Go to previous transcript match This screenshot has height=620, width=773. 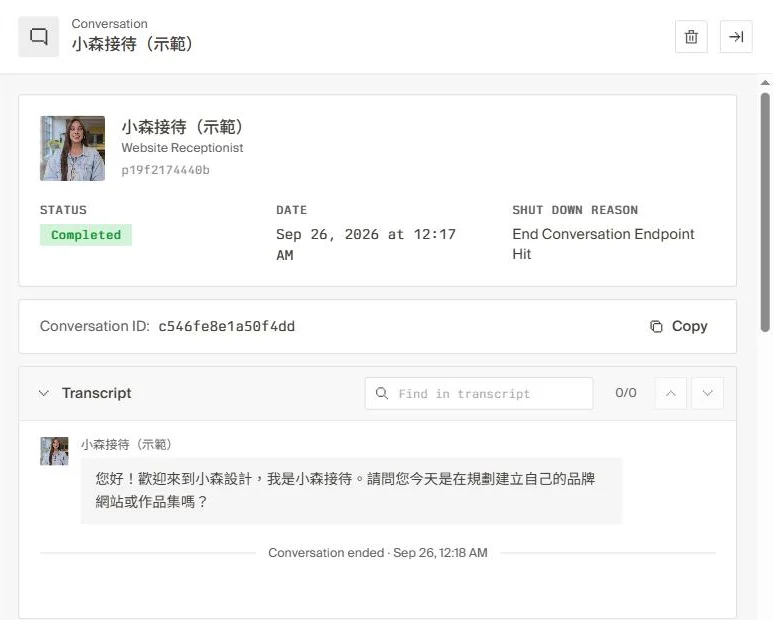pyautogui.click(x=670, y=393)
